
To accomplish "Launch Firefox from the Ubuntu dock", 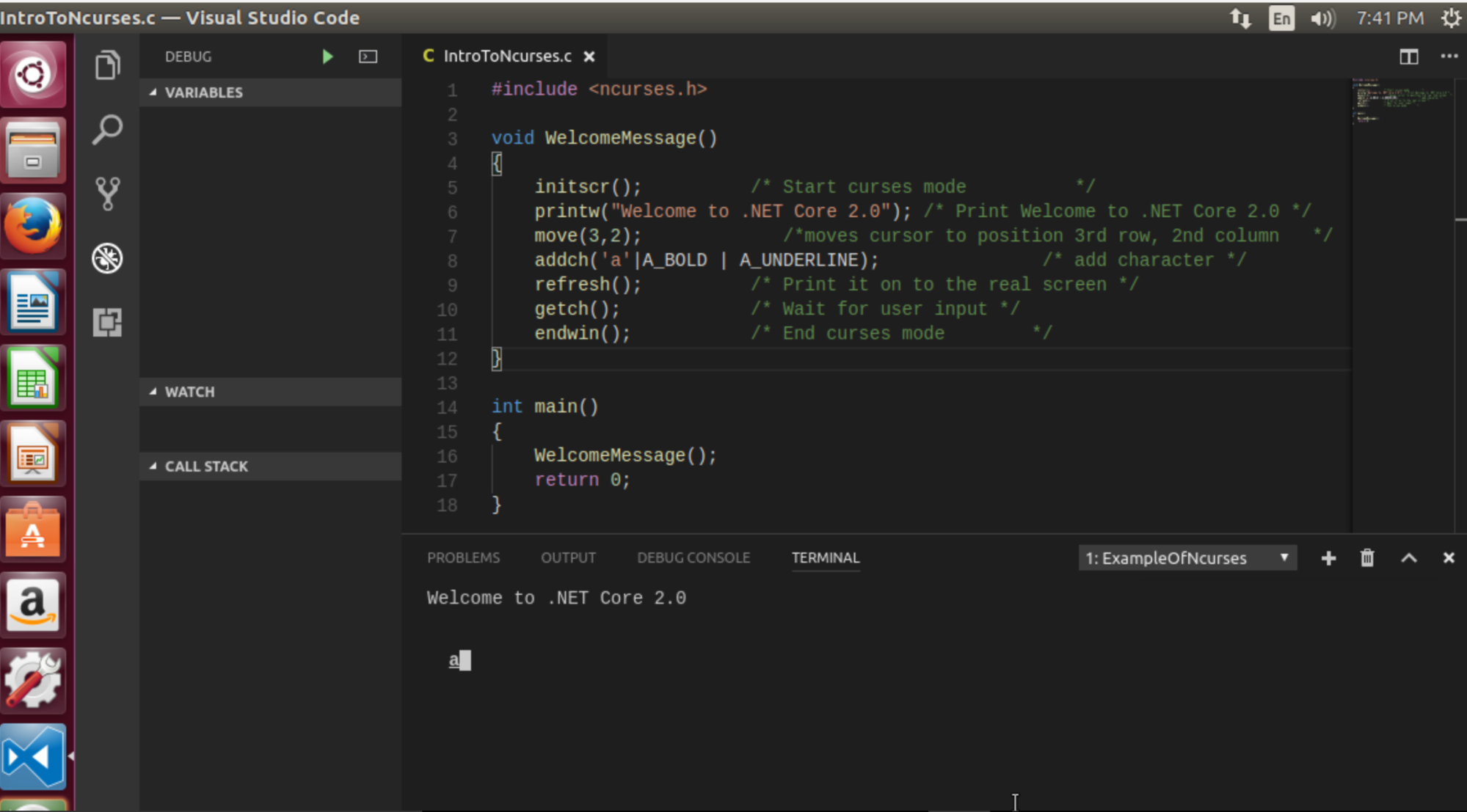I will (33, 226).
